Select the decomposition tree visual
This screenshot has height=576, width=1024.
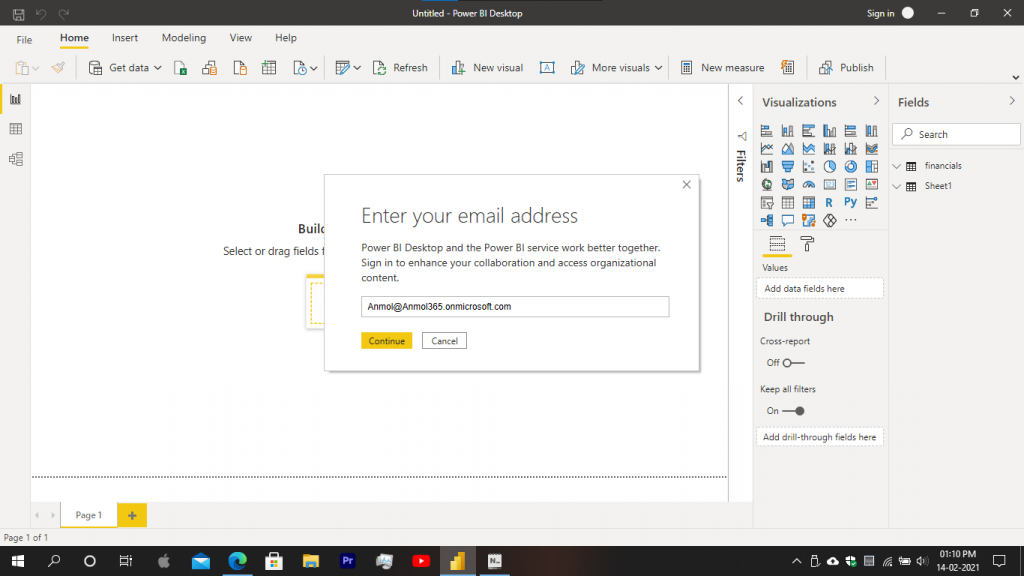click(767, 221)
